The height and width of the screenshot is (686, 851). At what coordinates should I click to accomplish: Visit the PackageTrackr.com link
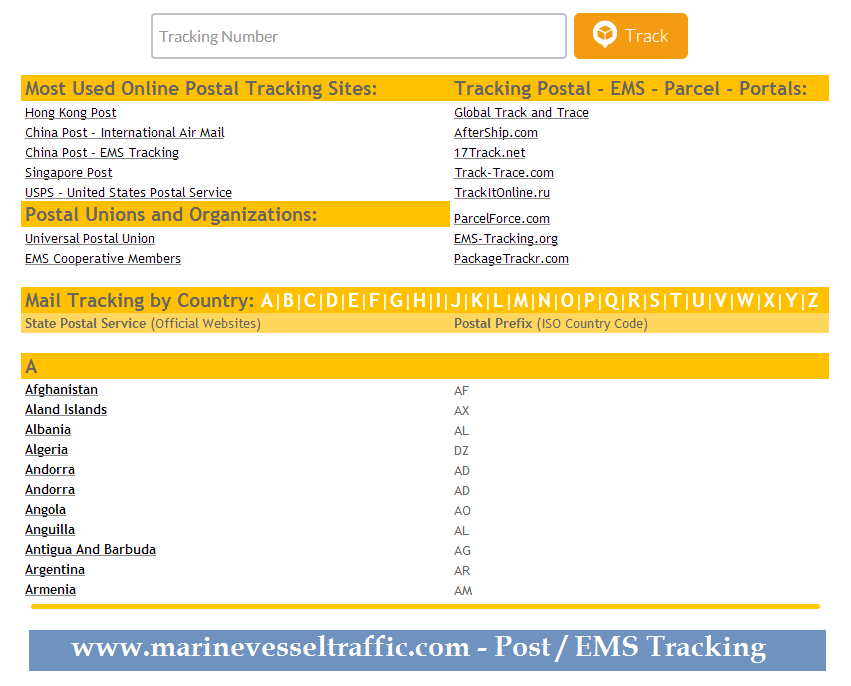[511, 259]
